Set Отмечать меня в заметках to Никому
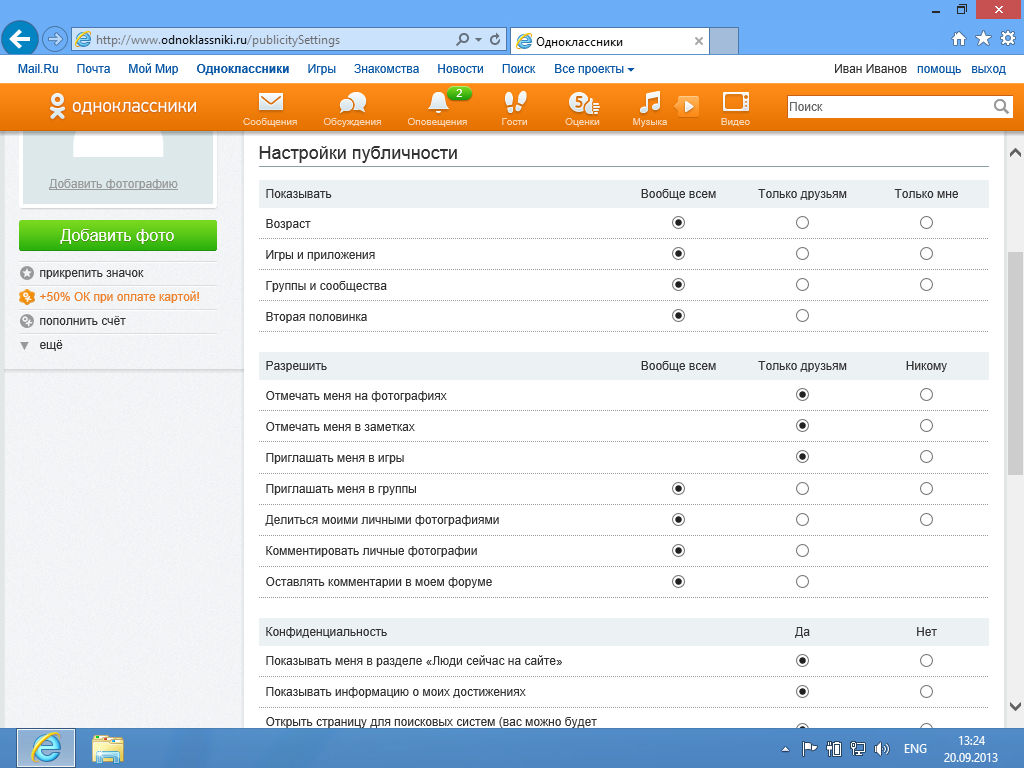Image resolution: width=1024 pixels, height=768 pixels. pos(926,426)
